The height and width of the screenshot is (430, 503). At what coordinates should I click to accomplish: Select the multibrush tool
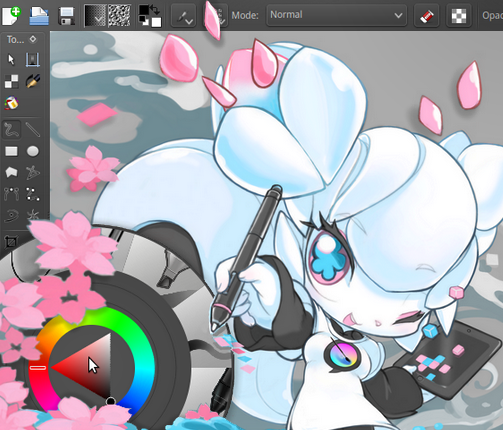[33, 215]
